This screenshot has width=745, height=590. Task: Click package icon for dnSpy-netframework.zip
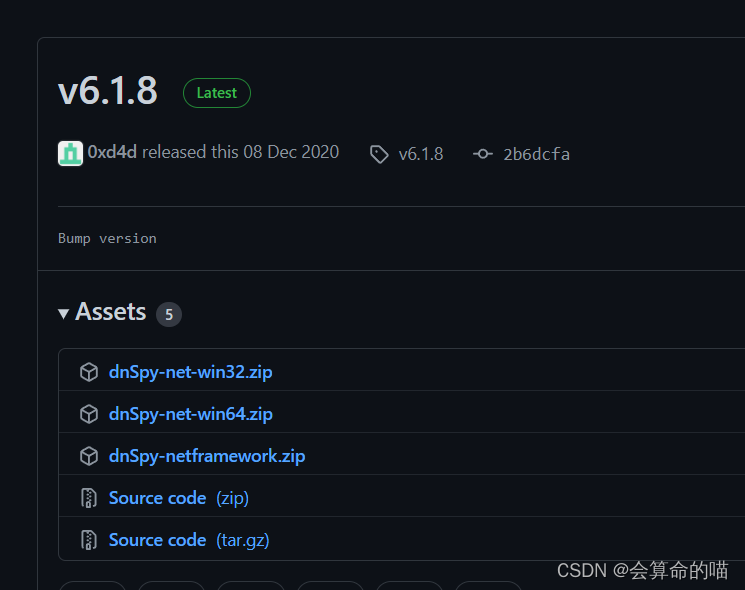(x=89, y=456)
